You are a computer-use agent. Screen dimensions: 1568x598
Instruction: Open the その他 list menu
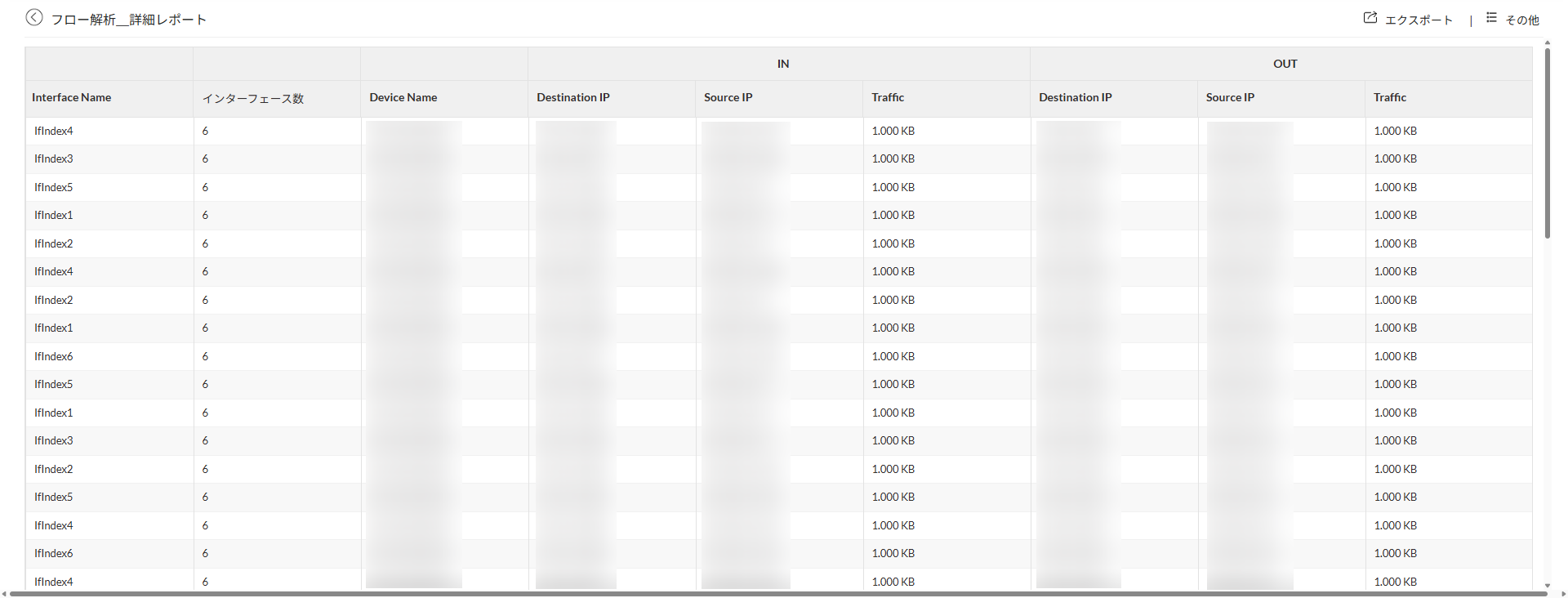tap(1513, 19)
